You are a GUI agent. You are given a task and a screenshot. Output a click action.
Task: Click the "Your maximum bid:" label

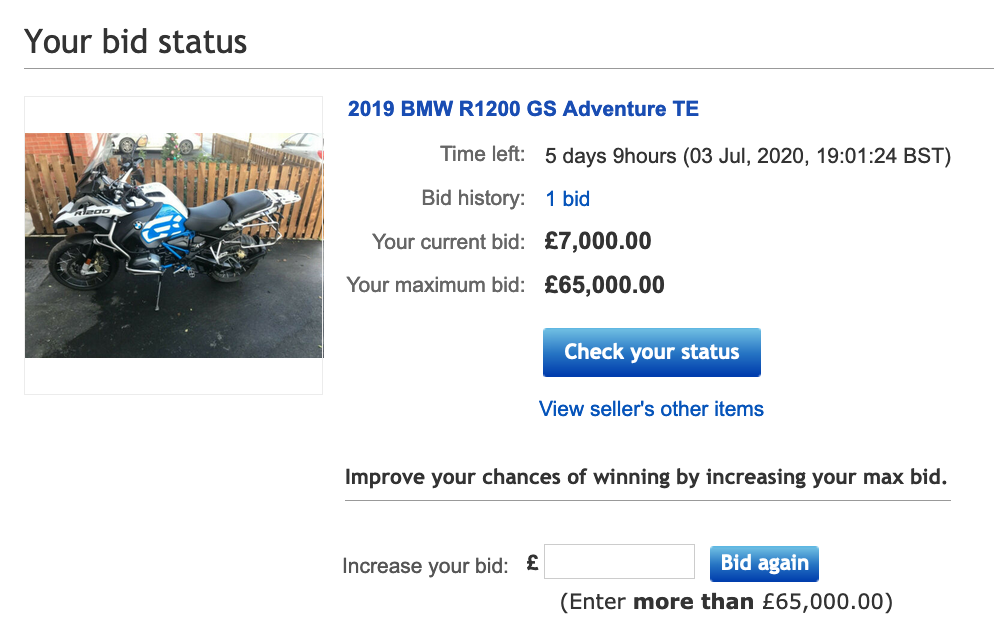(435, 285)
